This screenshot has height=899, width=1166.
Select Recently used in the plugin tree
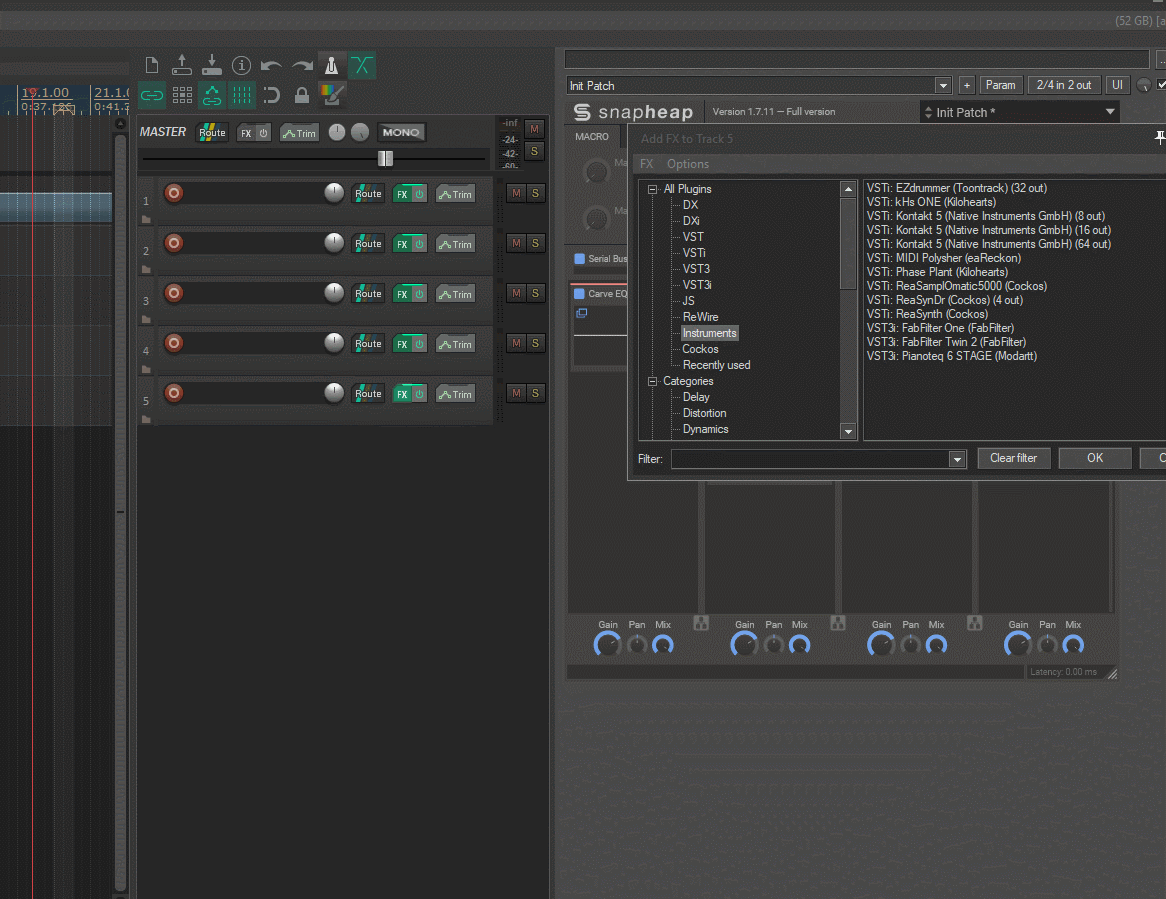point(716,365)
